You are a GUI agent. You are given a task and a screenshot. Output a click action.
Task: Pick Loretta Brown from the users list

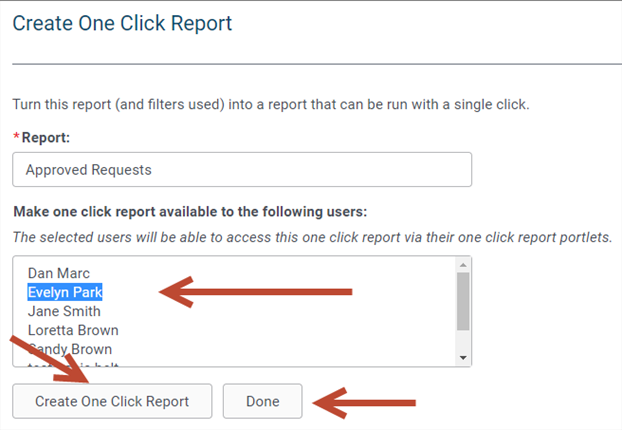point(73,330)
